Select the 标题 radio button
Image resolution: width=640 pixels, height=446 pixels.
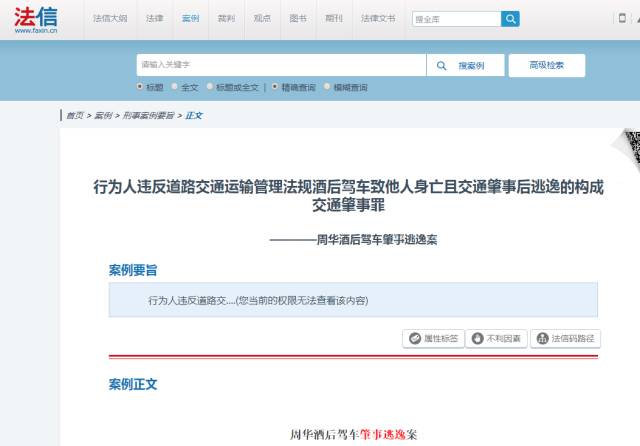140,87
